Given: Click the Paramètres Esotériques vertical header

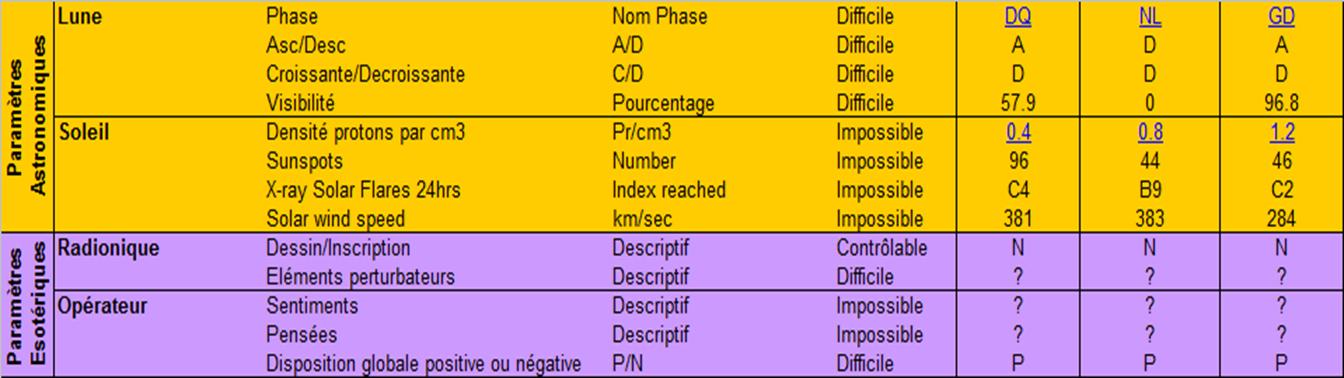Looking at the screenshot, I should click(27, 305).
